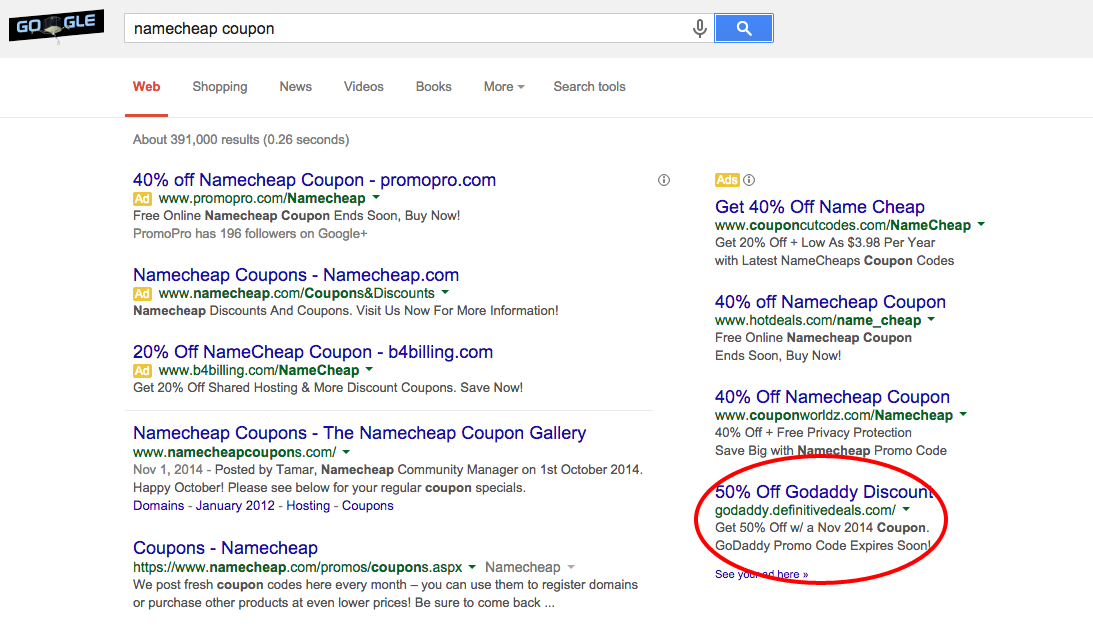Click Ad badge beside namecheap.com/Coupons&Discounts
Viewport: 1093px width, 631px height.
tap(142, 294)
